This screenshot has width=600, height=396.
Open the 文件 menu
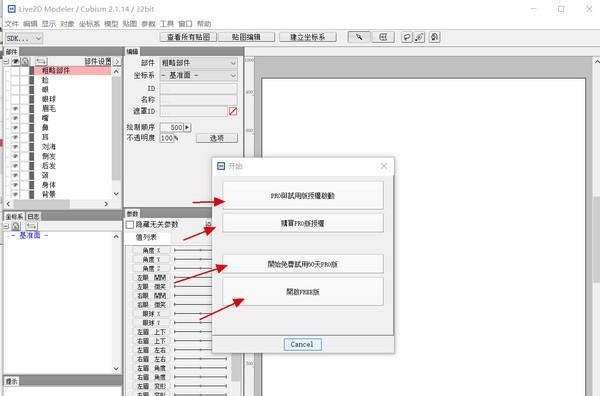(11, 24)
